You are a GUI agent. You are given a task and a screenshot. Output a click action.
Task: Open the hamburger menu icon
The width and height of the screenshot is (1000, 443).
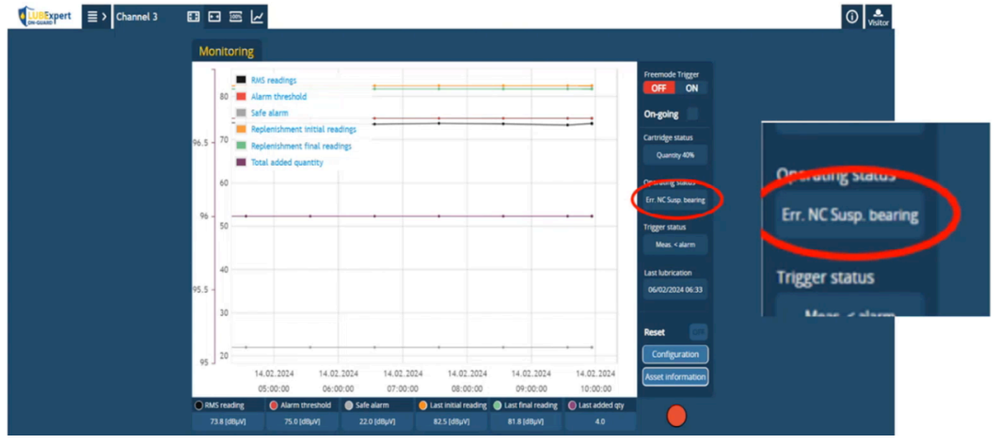[92, 17]
